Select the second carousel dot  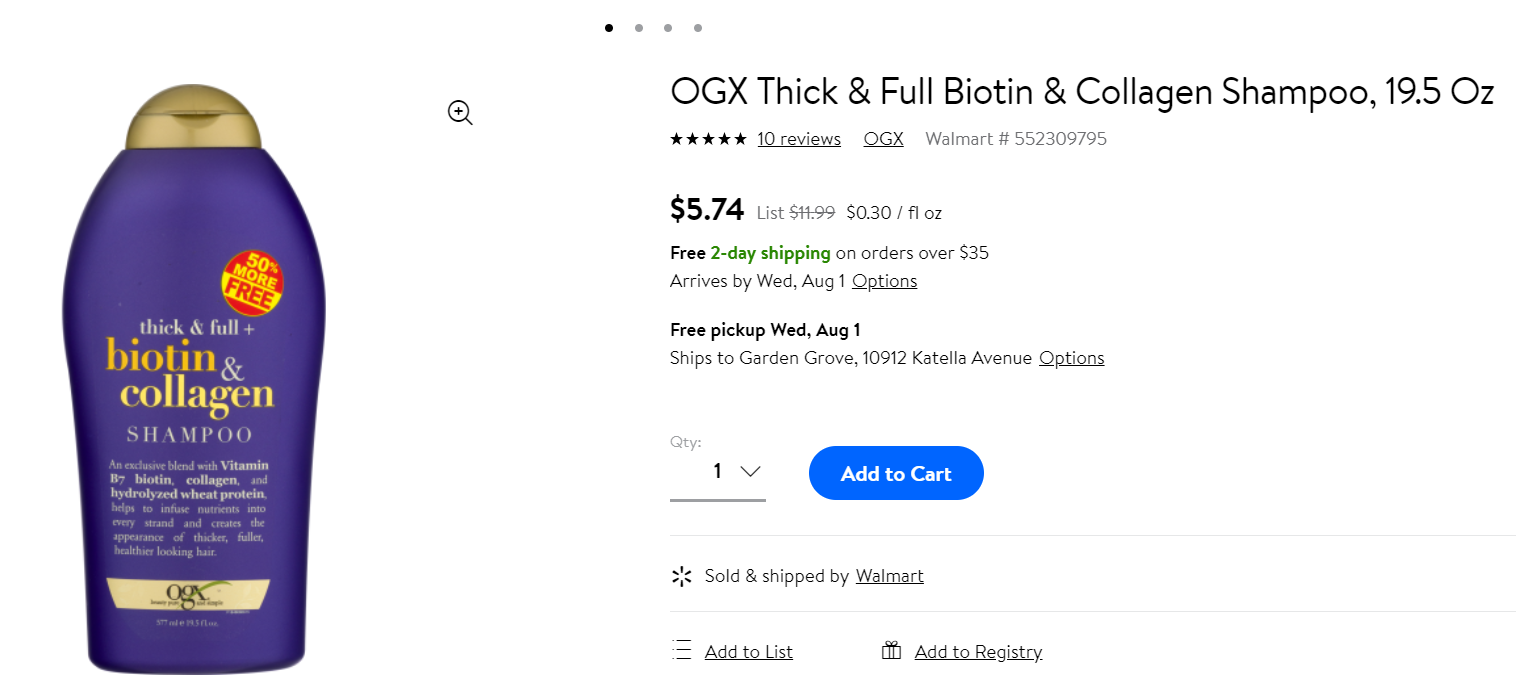(638, 28)
